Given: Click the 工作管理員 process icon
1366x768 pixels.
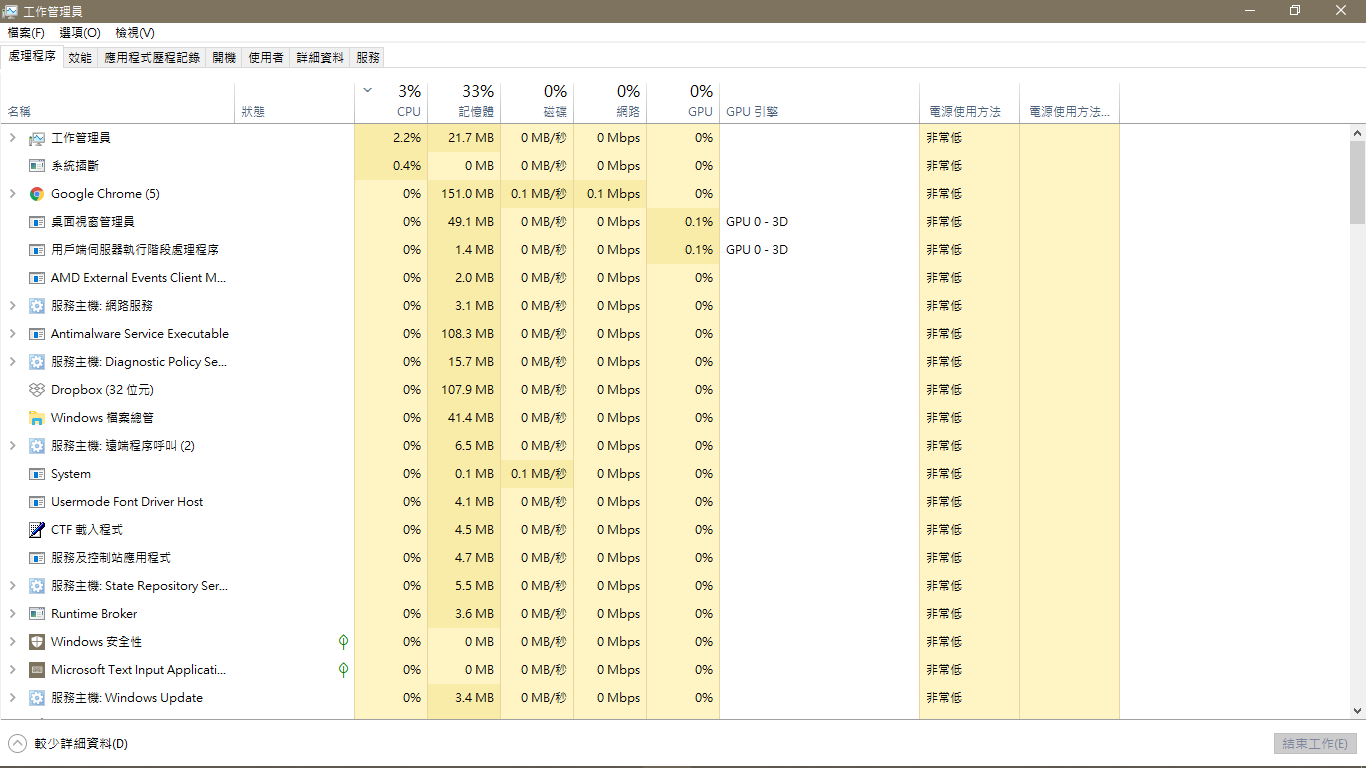Looking at the screenshot, I should tap(37, 138).
